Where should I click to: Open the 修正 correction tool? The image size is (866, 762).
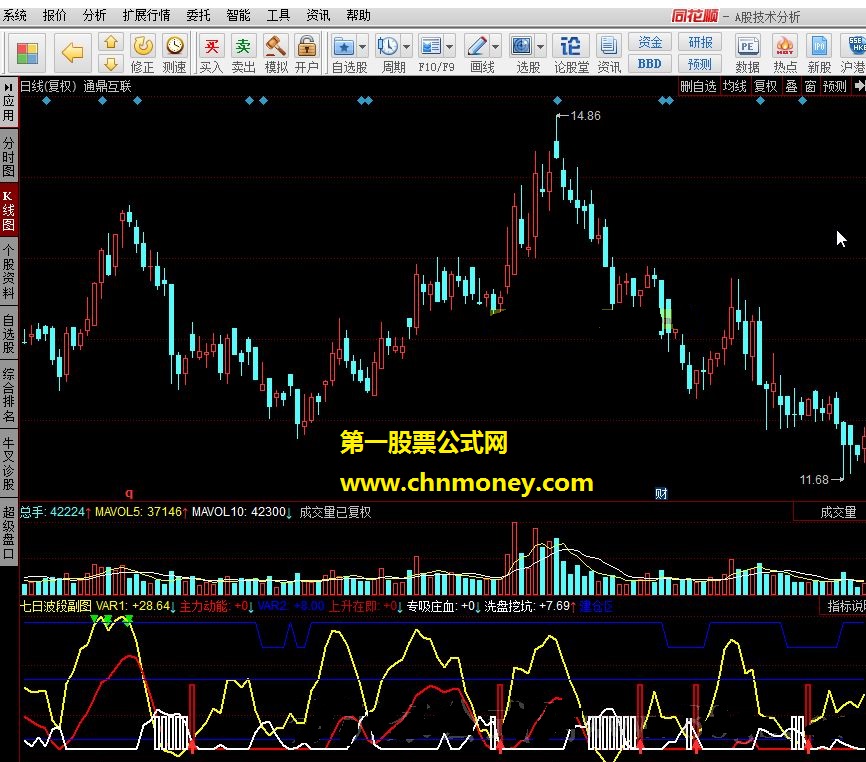point(142,54)
